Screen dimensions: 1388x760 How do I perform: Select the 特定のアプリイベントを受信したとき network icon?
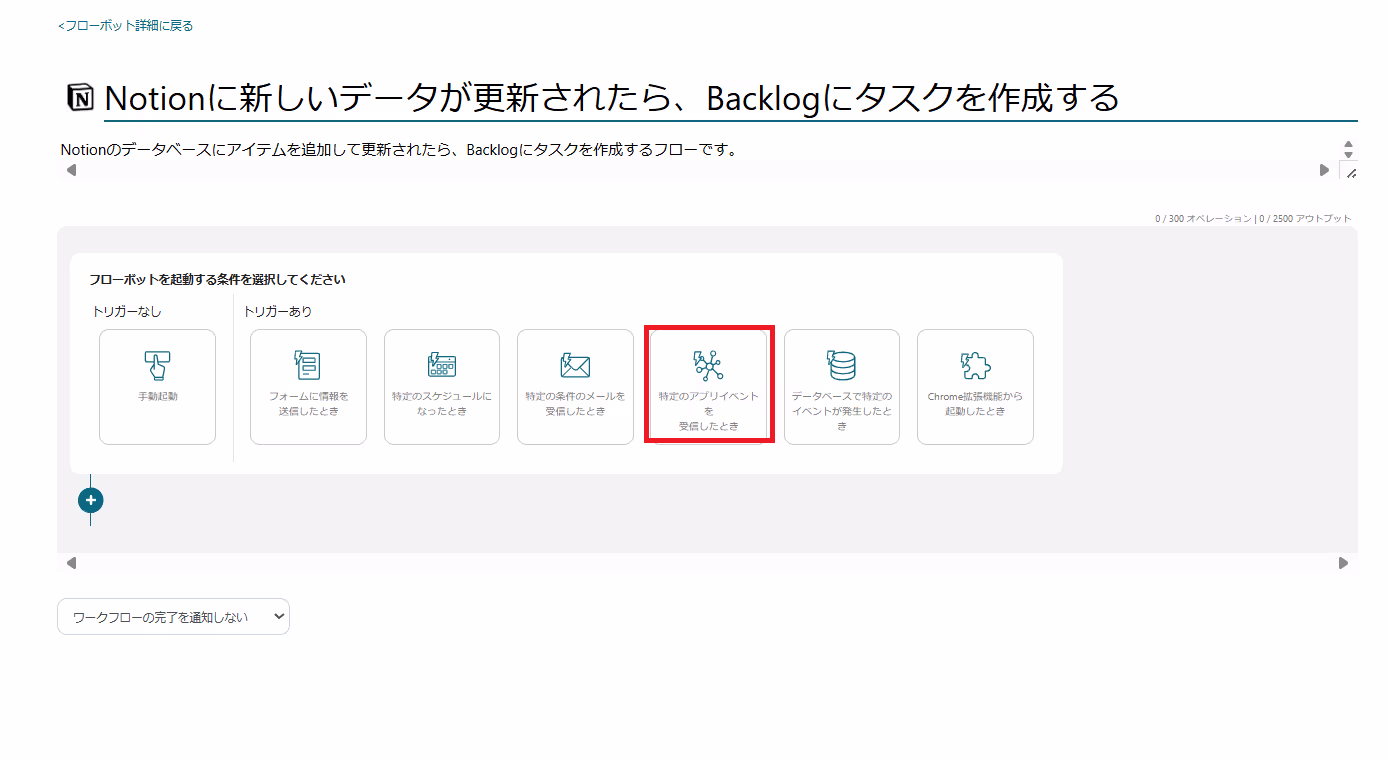pyautogui.click(x=708, y=365)
